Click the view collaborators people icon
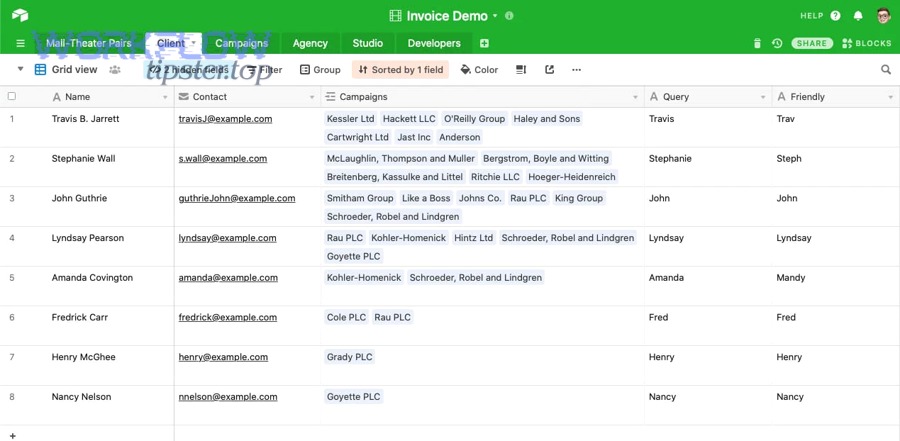Viewport: 900px width, 441px height. 115,69
